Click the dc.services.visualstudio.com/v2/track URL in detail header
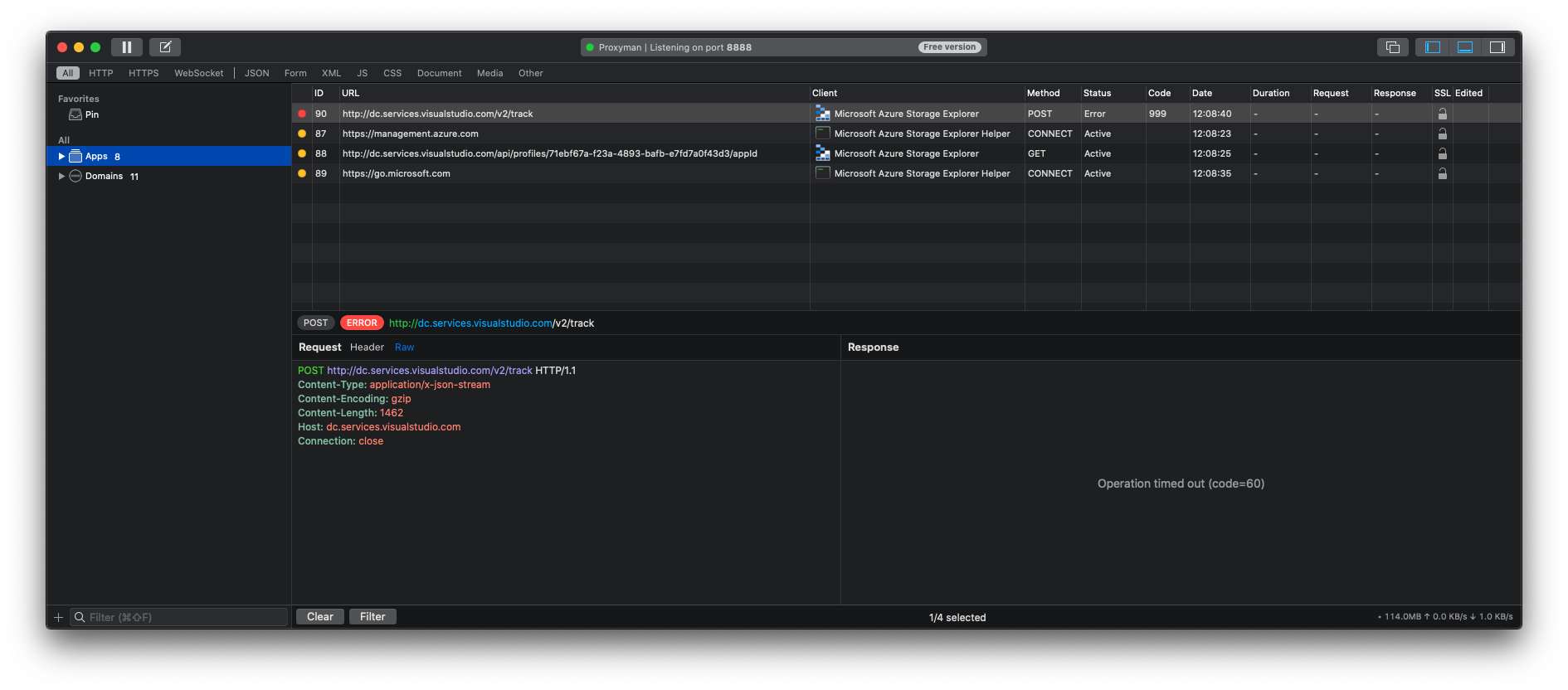Screen dimensions: 1568x690 click(x=492, y=323)
